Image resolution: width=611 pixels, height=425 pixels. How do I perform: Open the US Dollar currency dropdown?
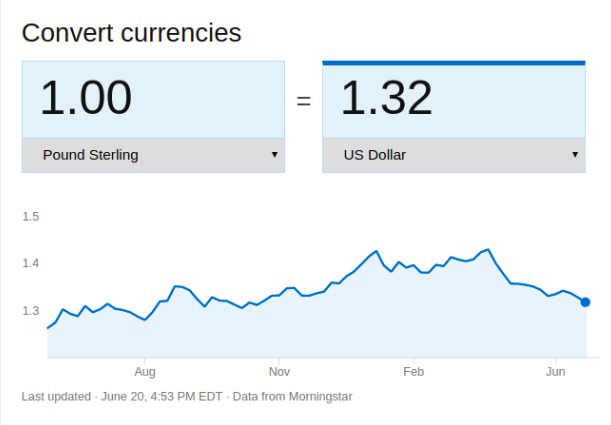[454, 155]
